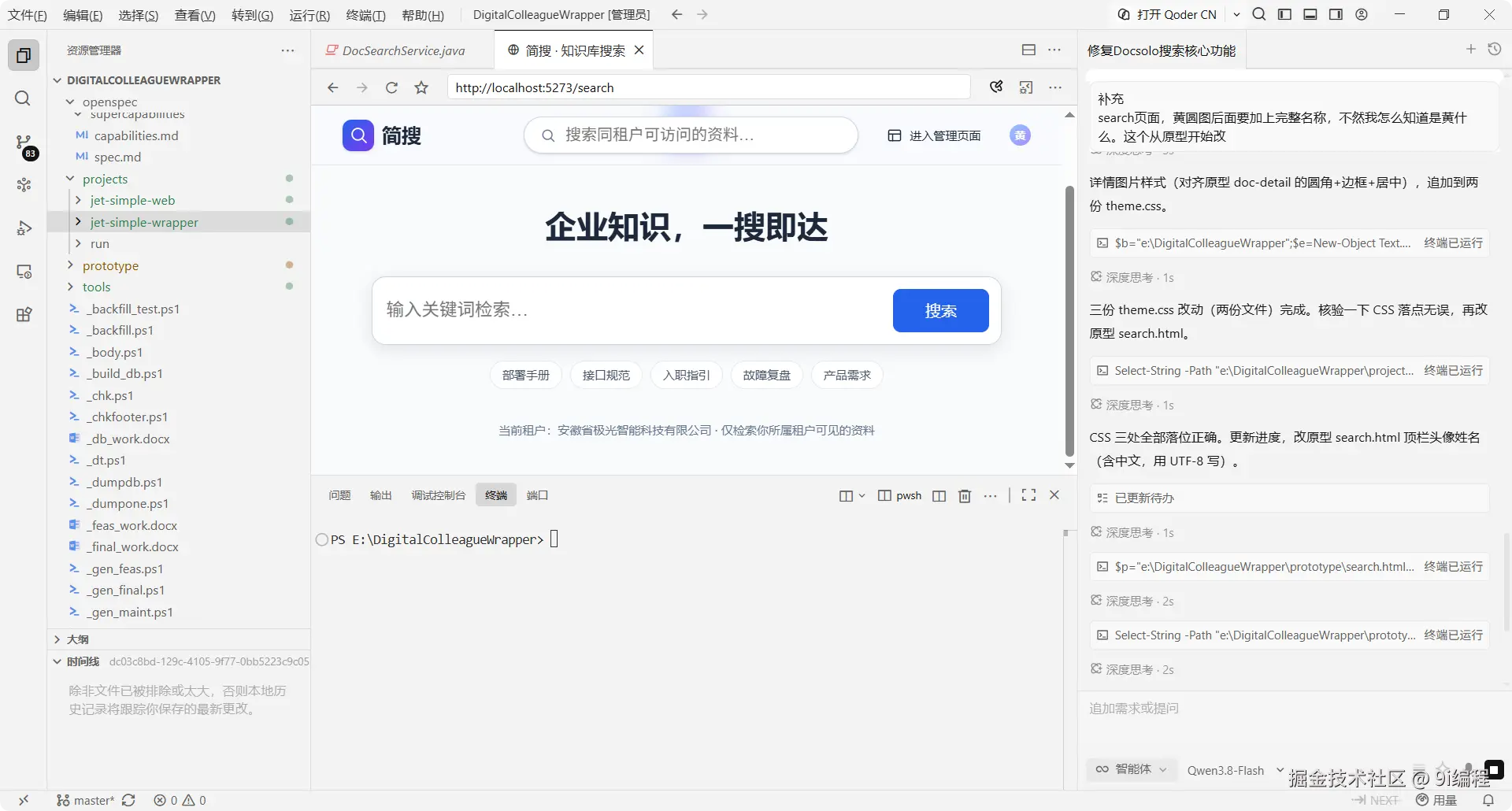The width and height of the screenshot is (1512, 811).
Task: Open Remote Explorer icon in activity bar
Action: [x=24, y=272]
